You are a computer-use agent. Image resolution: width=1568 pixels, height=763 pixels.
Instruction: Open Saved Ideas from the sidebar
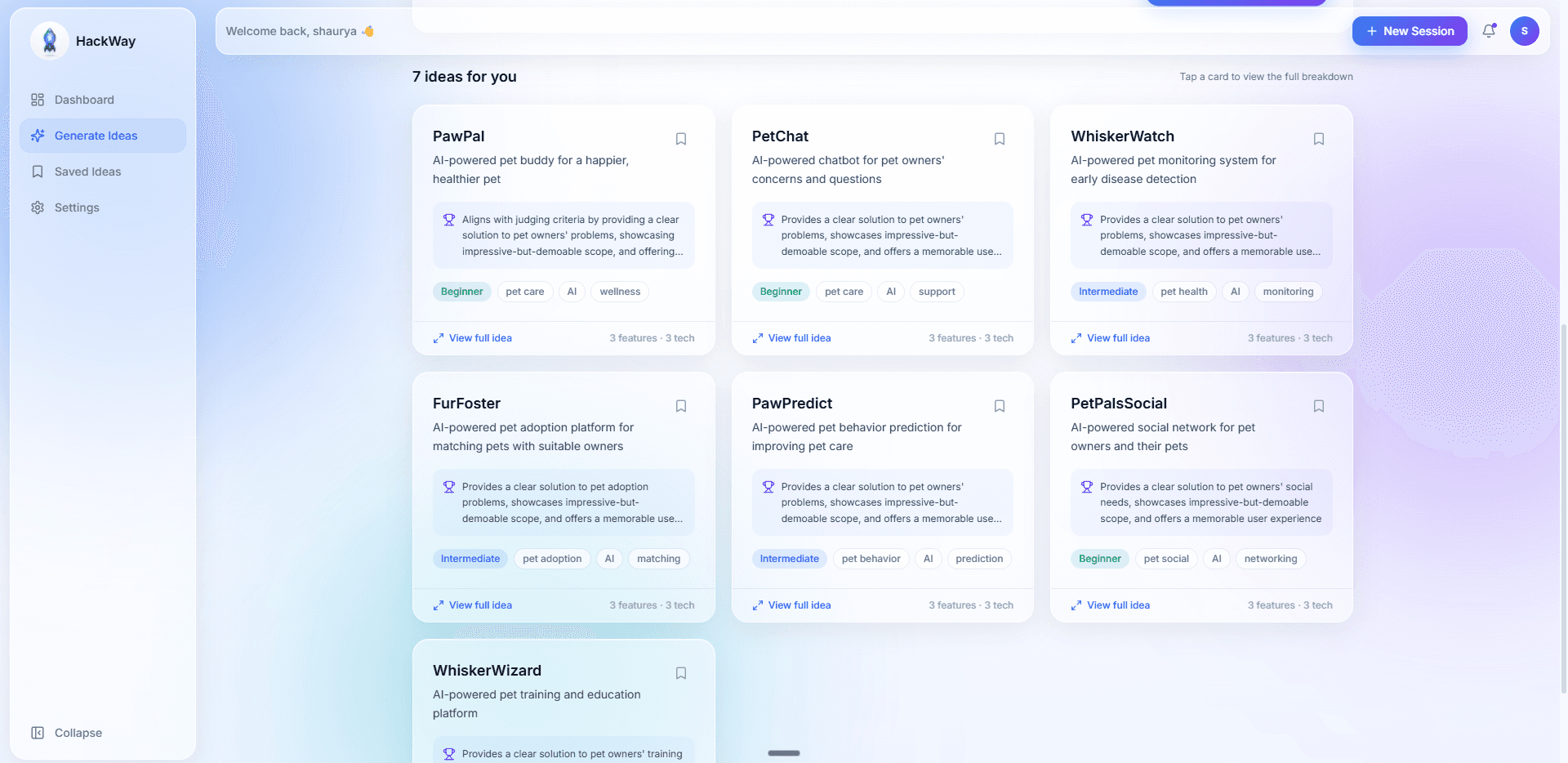pyautogui.click(x=103, y=172)
